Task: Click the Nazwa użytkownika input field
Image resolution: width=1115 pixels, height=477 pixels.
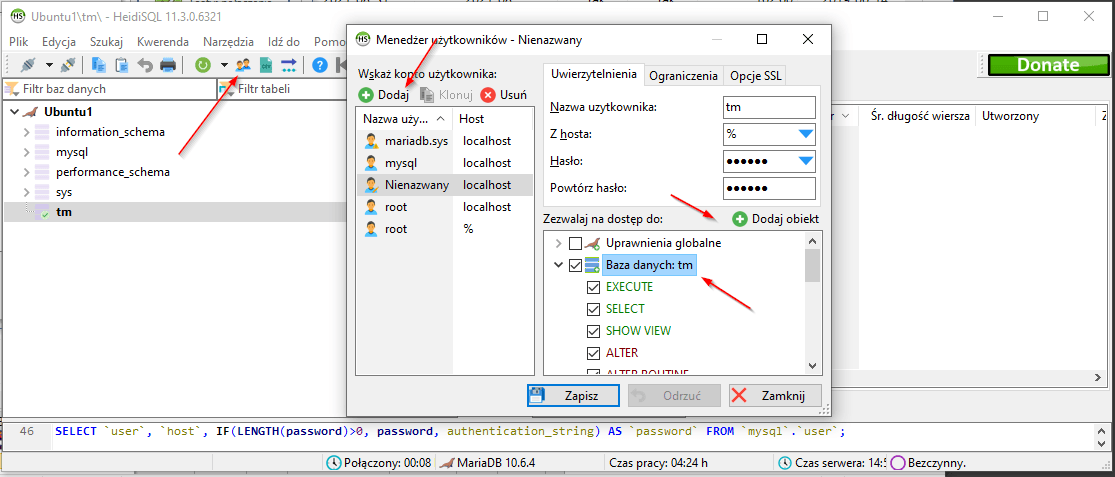Action: (x=768, y=106)
